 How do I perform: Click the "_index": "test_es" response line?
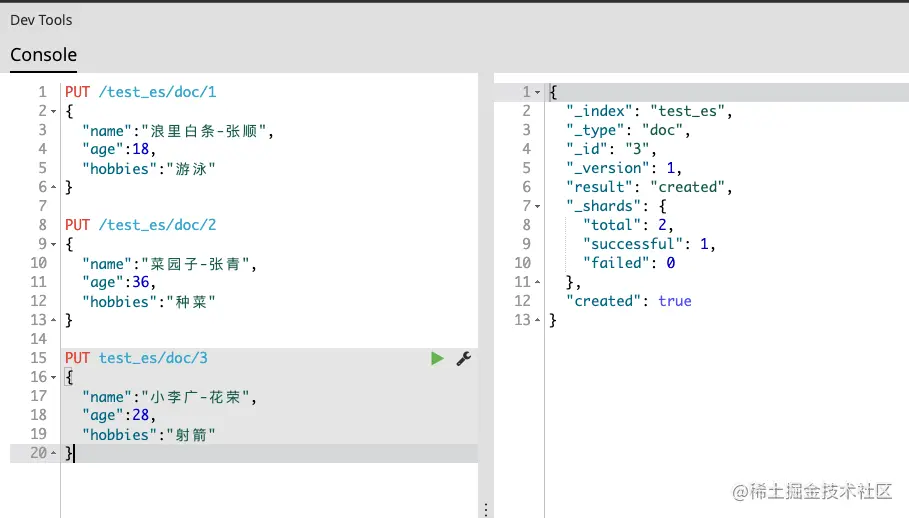tap(649, 111)
